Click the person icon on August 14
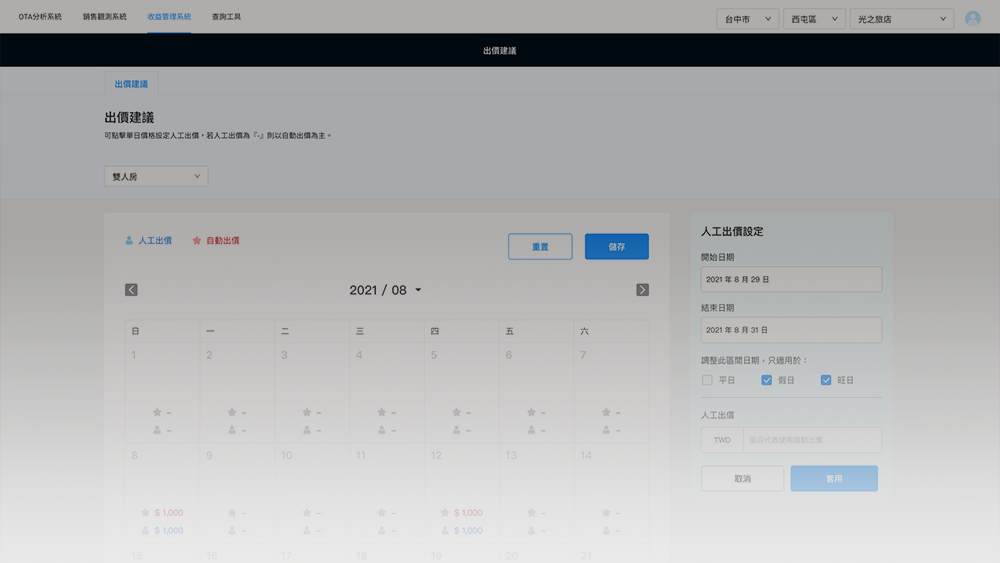Image resolution: width=1000 pixels, height=563 pixels. [x=607, y=530]
